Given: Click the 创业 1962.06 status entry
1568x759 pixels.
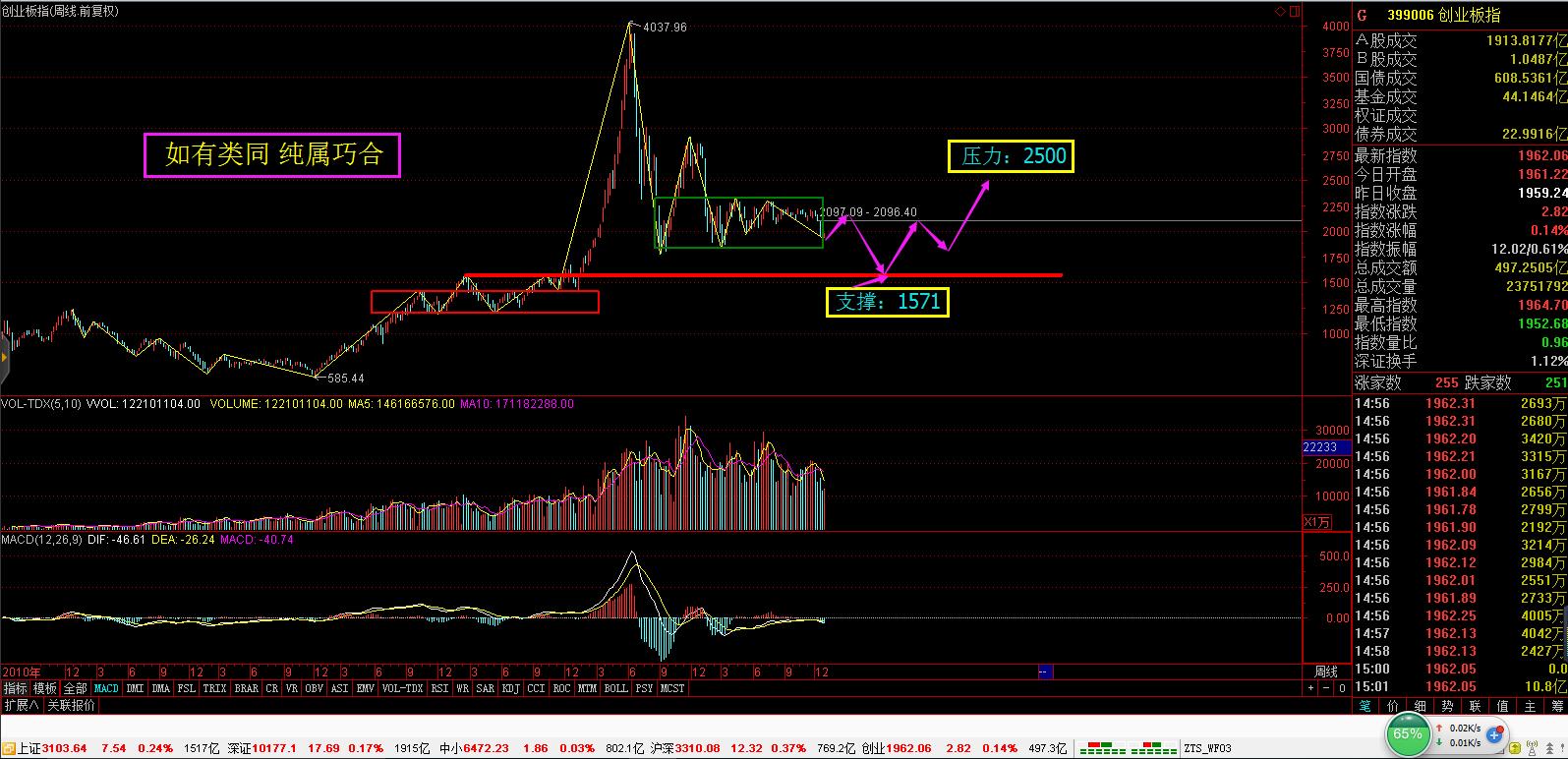Looking at the screenshot, I should 898,749.
